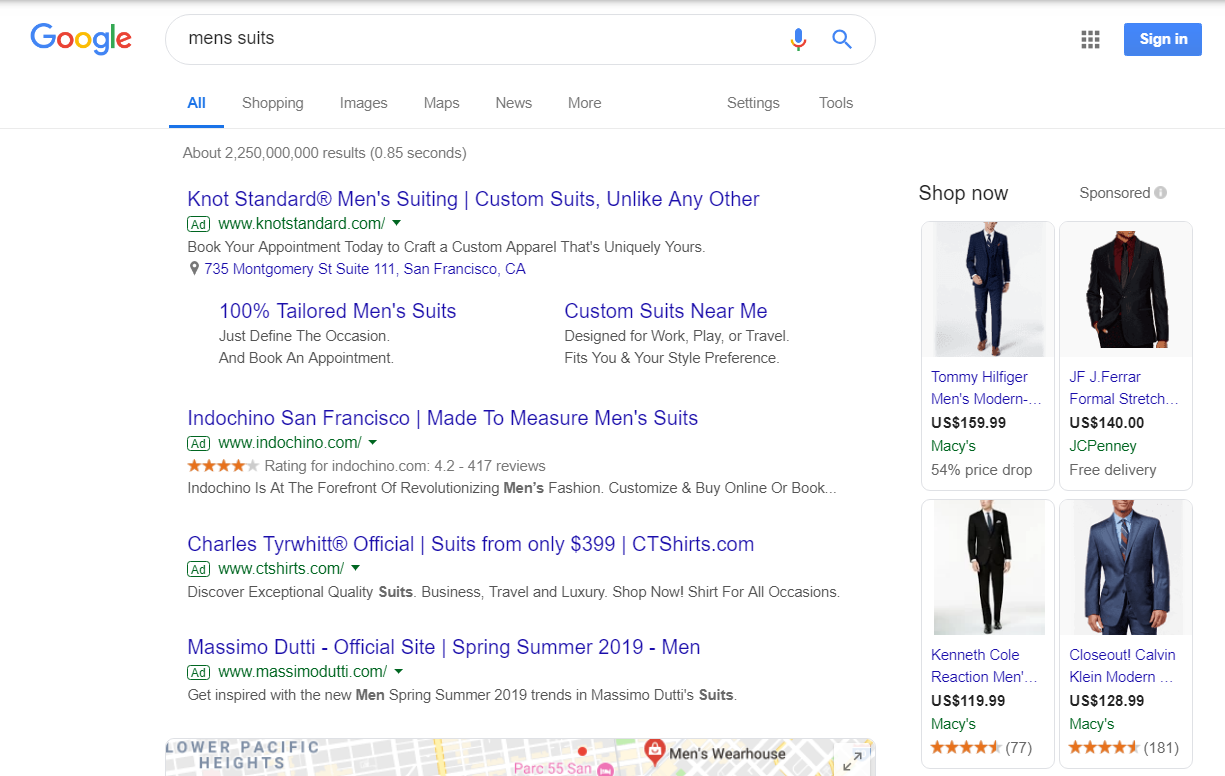Open the Kenneth Cole Reaction product link

click(x=984, y=666)
